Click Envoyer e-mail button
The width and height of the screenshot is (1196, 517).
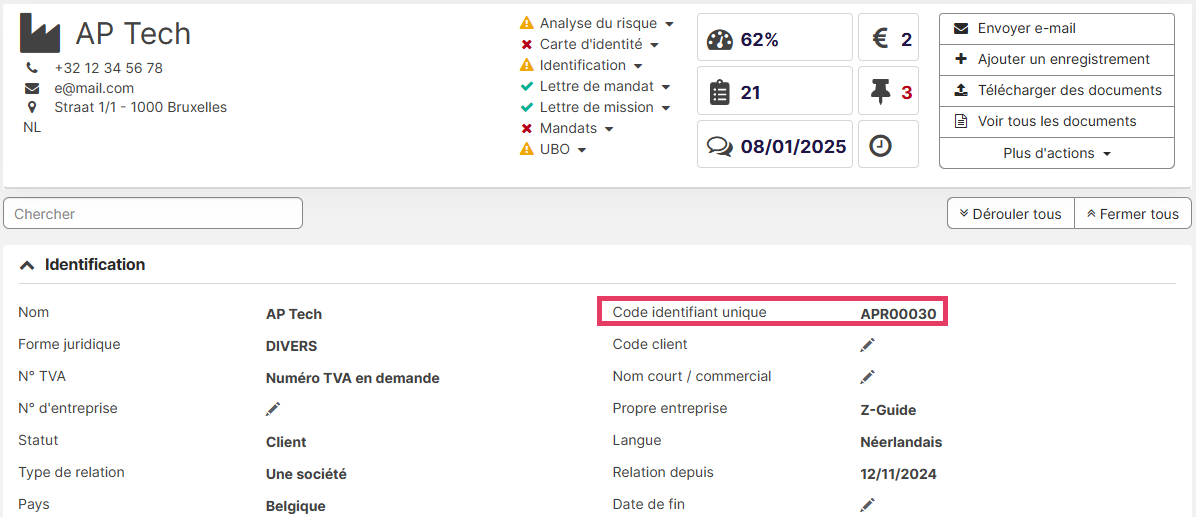(x=1057, y=29)
